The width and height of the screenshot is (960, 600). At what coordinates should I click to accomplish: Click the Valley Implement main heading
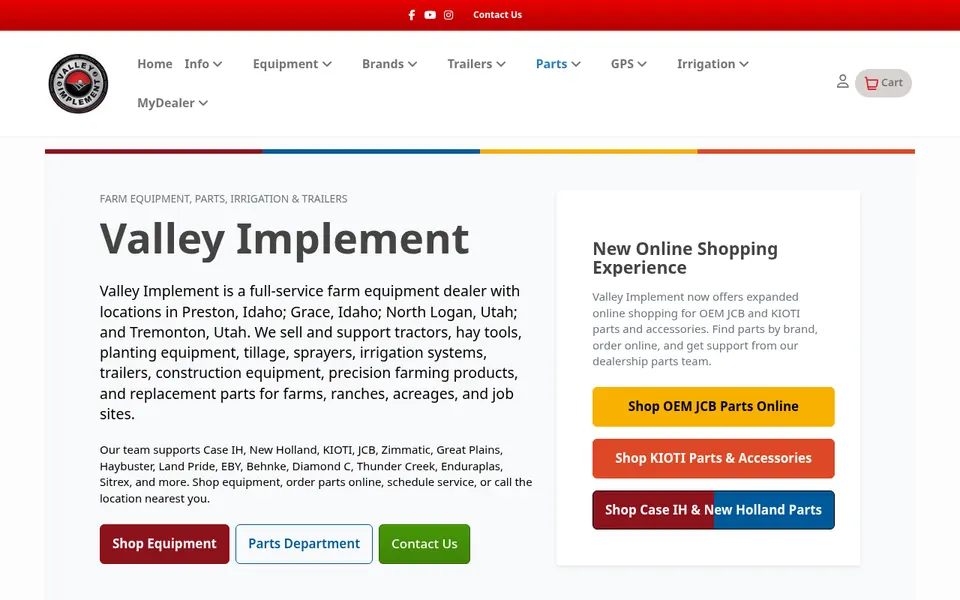284,239
